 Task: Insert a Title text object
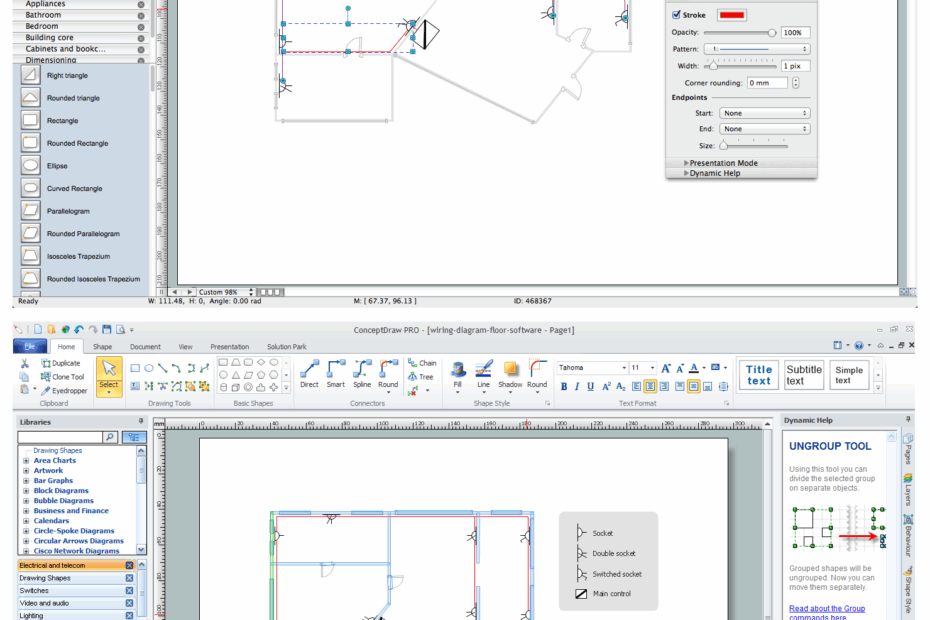[x=758, y=373]
